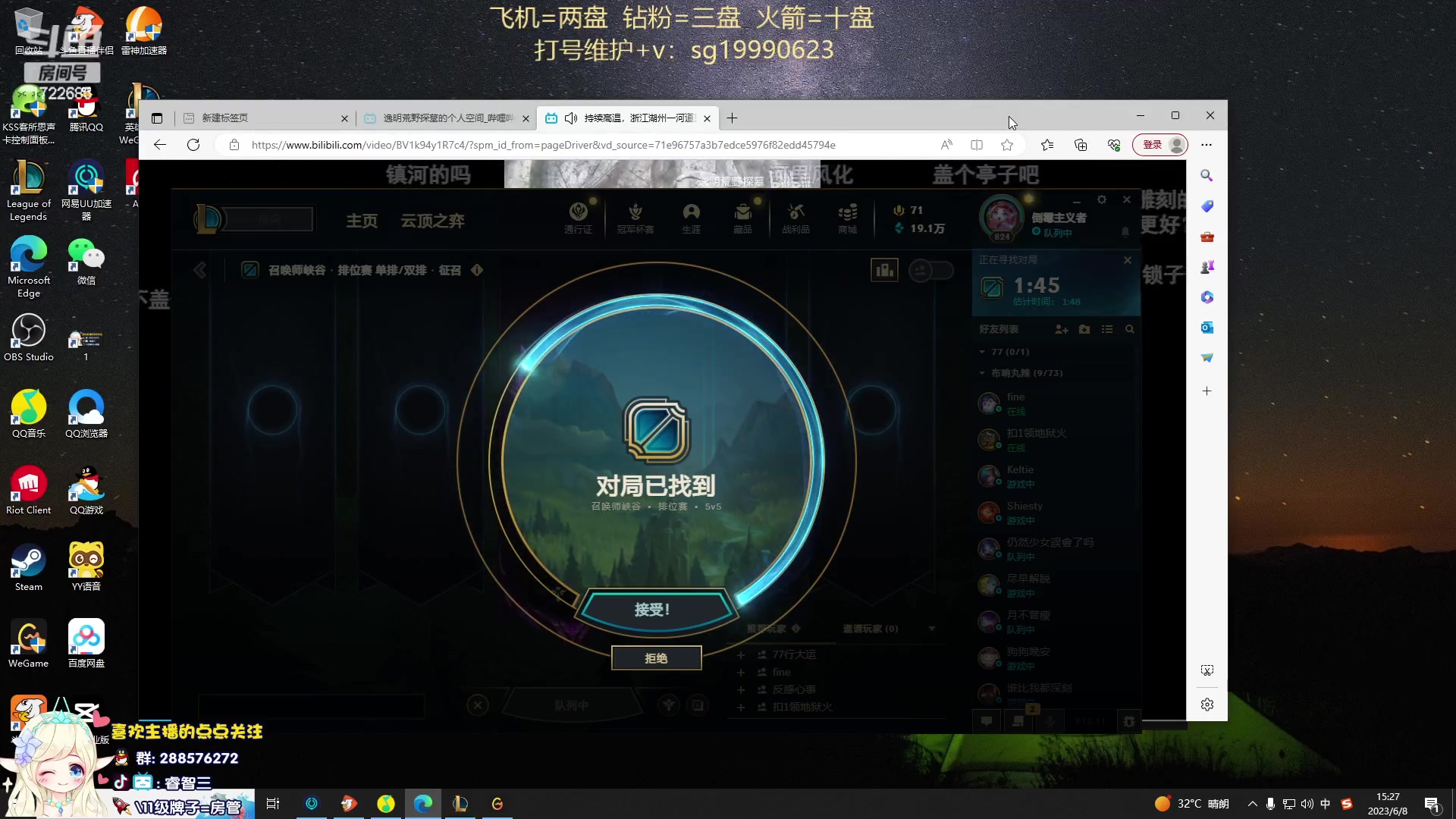The width and height of the screenshot is (1456, 819).
Task: Click the bilibili URL address bar
Action: [543, 145]
